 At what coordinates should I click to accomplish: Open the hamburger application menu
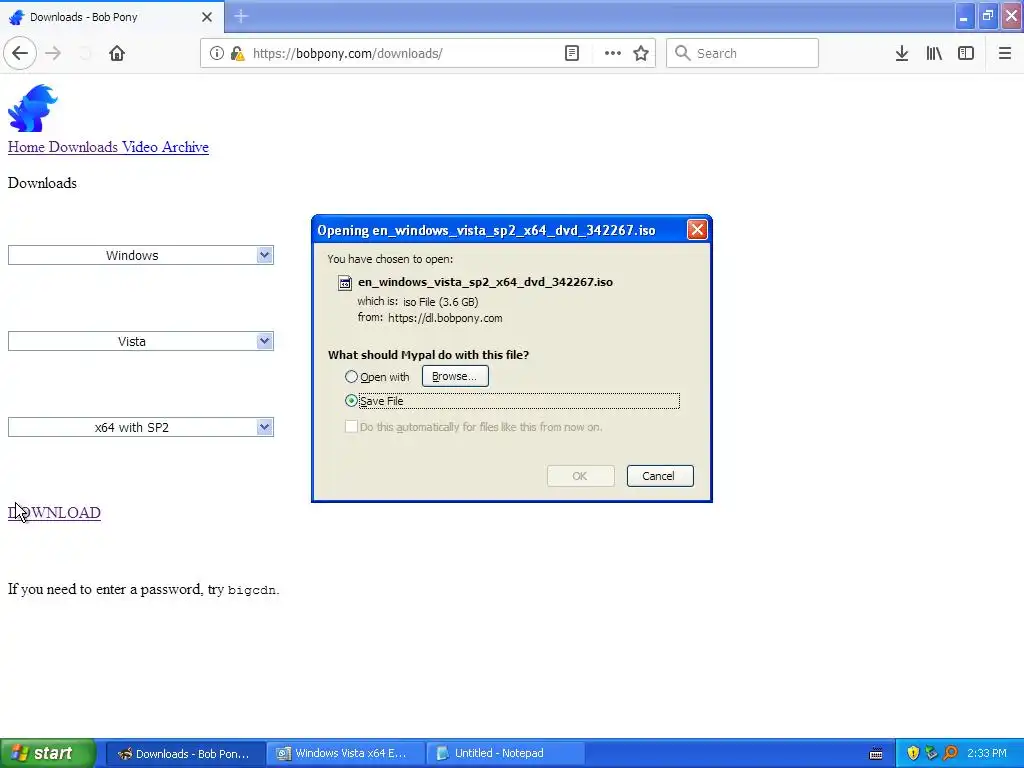pyautogui.click(x=1004, y=53)
